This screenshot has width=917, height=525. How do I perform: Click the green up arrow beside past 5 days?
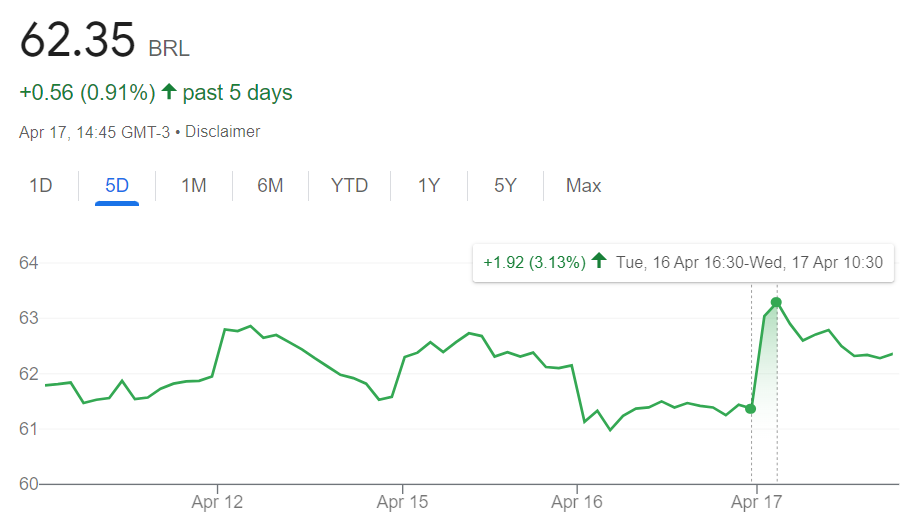[169, 91]
